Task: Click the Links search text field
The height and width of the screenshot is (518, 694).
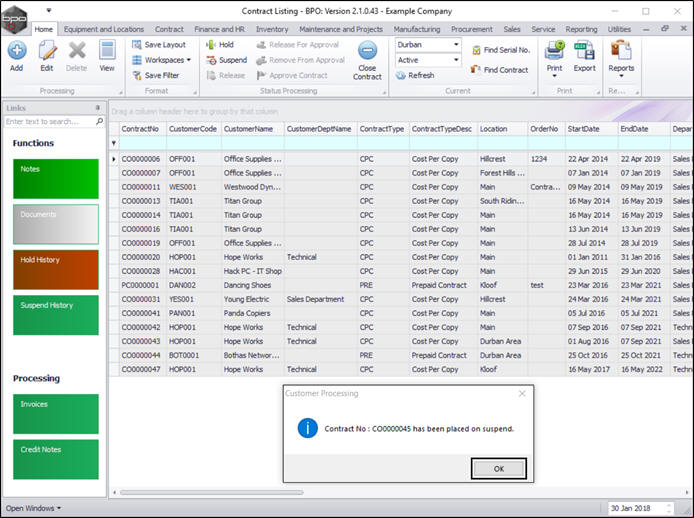Action: point(50,121)
